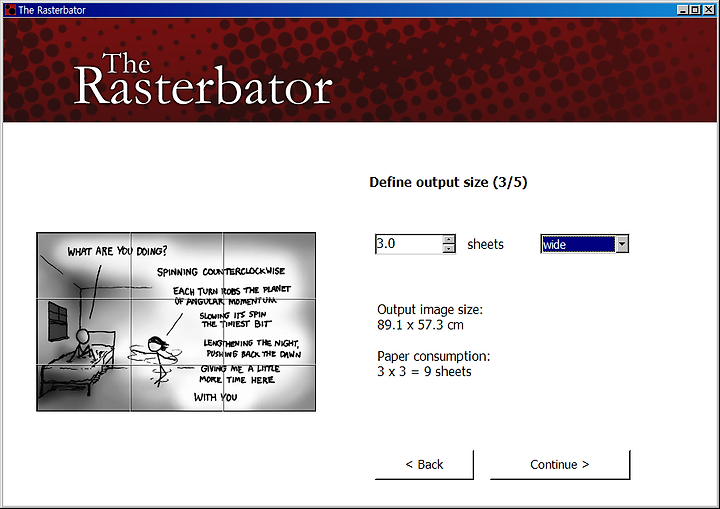Click 'The Rasterbator' title bar text
The height and width of the screenshot is (509, 720).
[x=52, y=10]
